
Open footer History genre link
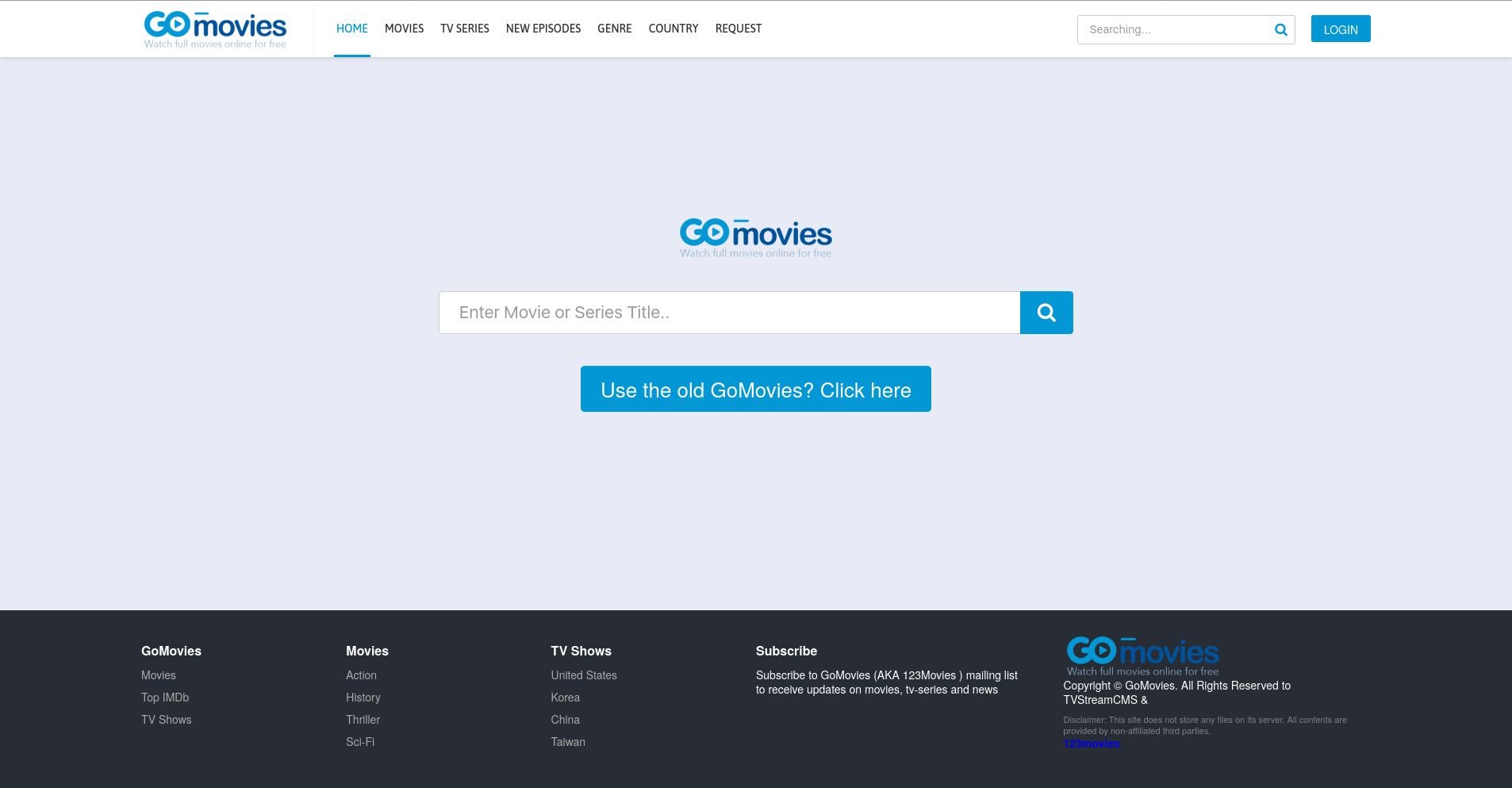click(x=363, y=698)
